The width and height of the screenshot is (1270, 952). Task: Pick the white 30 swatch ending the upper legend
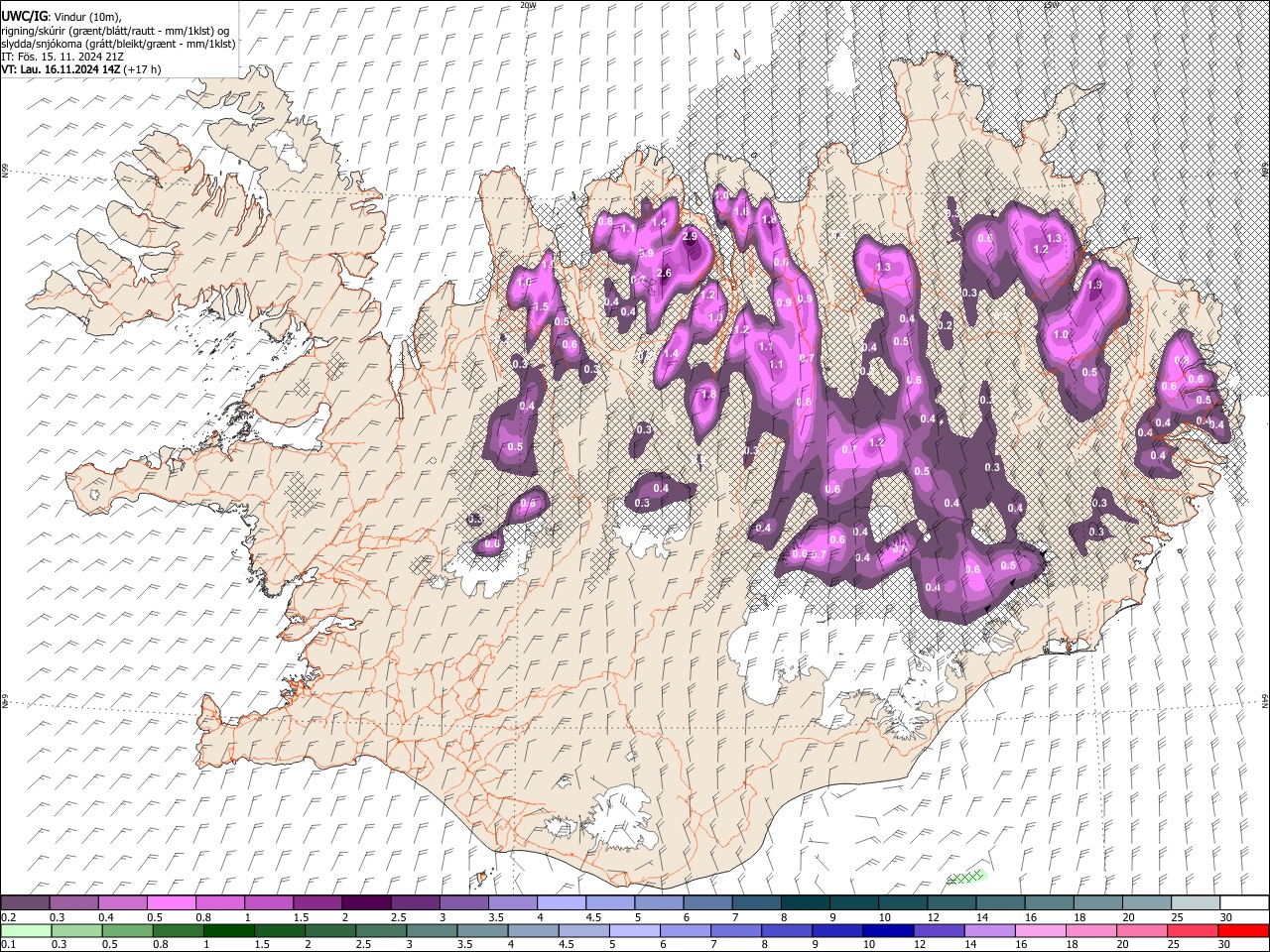pyautogui.click(x=1243, y=902)
